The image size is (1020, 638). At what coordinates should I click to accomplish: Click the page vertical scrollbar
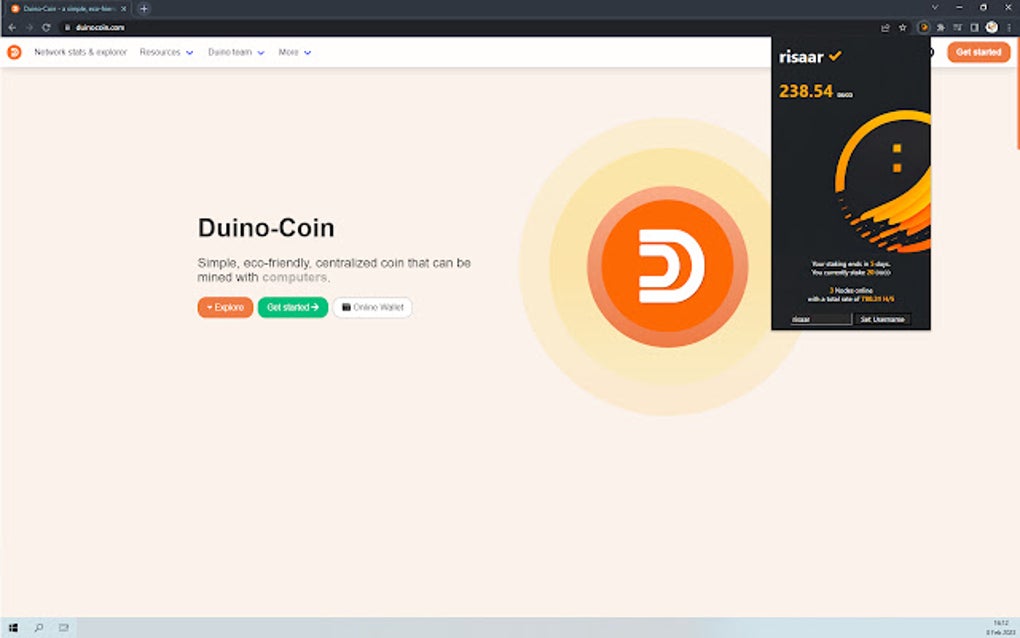tap(1017, 94)
